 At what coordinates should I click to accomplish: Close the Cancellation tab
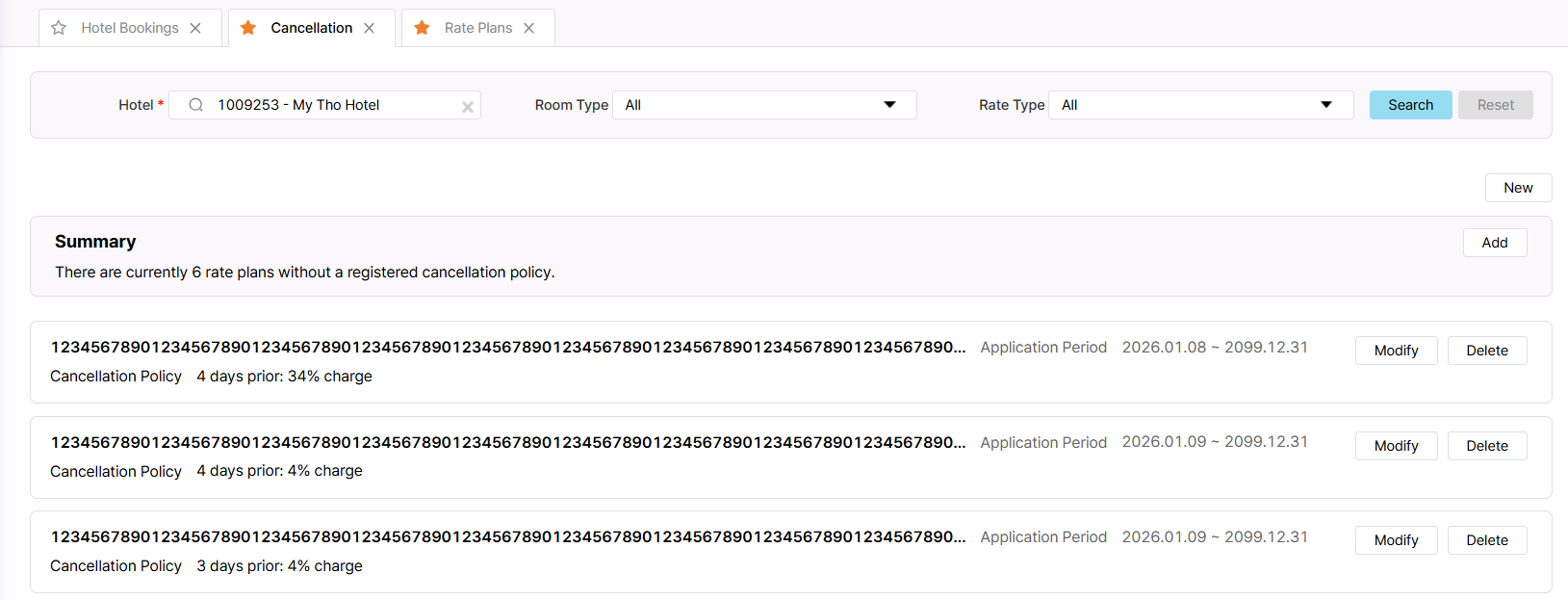[370, 28]
